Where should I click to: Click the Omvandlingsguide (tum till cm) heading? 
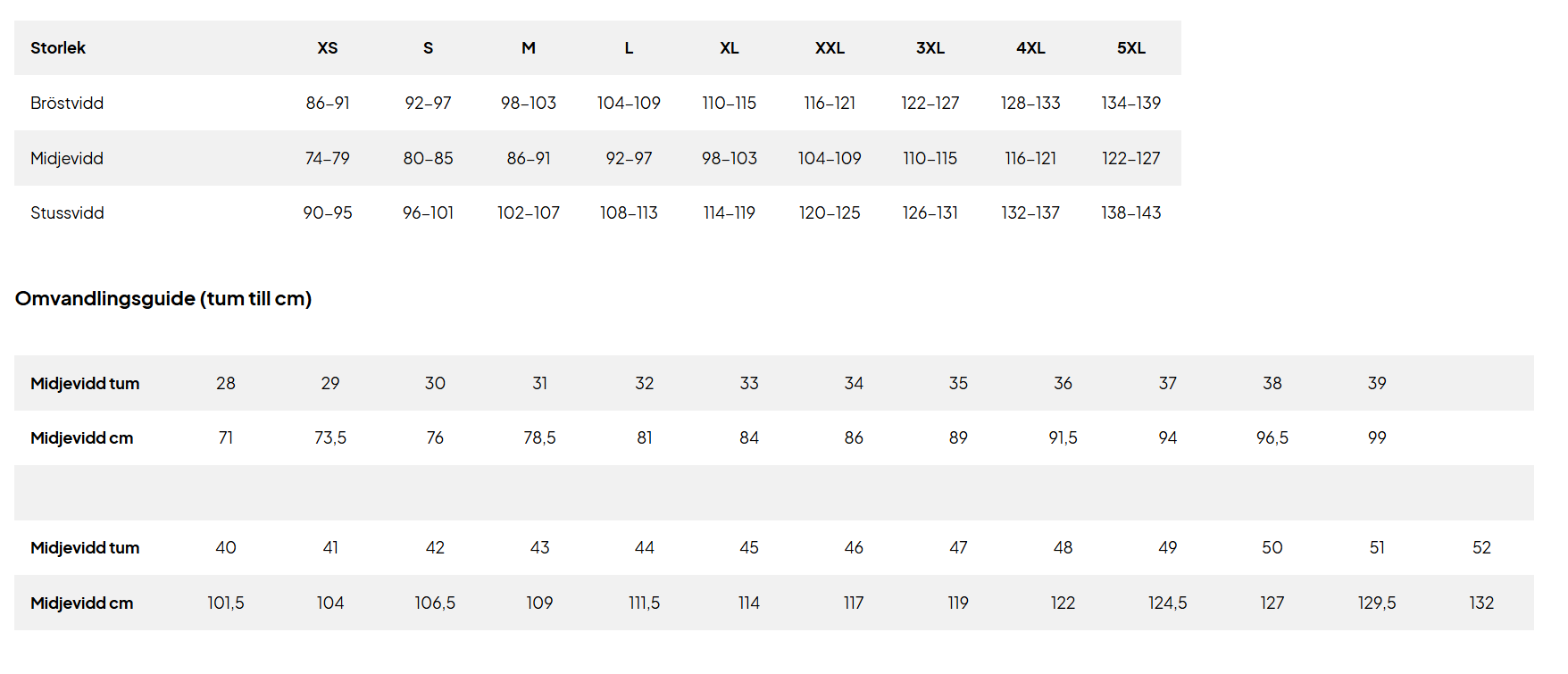coord(163,299)
